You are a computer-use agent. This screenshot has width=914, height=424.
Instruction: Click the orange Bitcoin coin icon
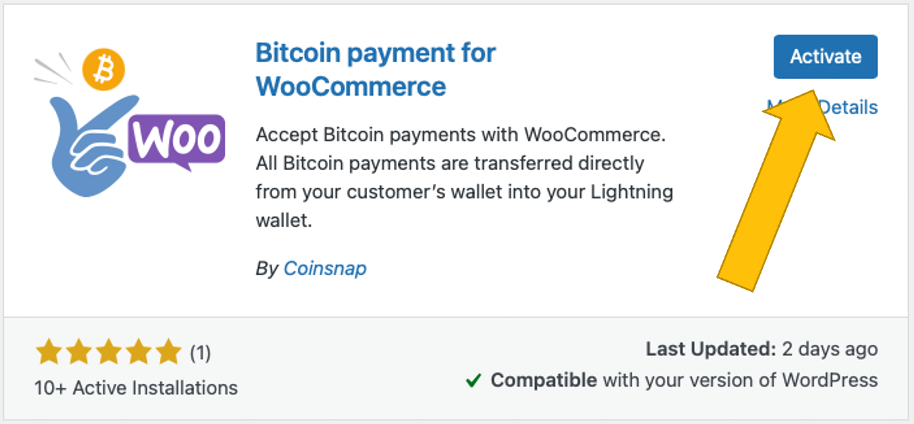[101, 69]
